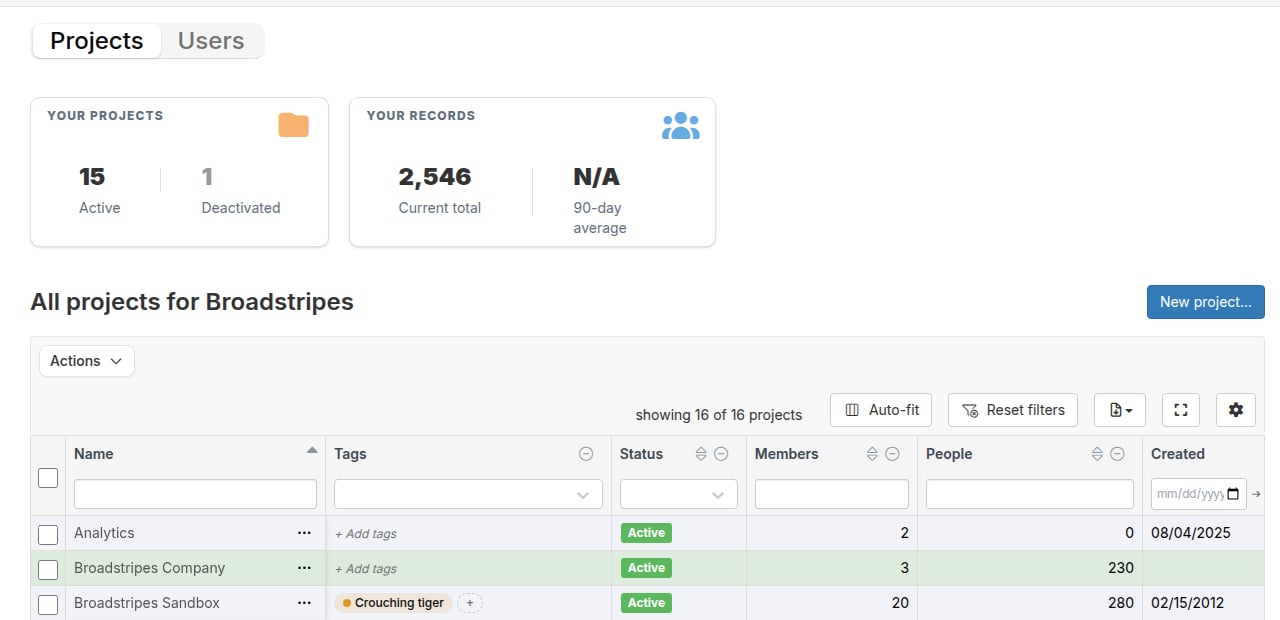The height and width of the screenshot is (620, 1280).
Task: Open calendar picker in Created filter
Action: (x=1233, y=494)
